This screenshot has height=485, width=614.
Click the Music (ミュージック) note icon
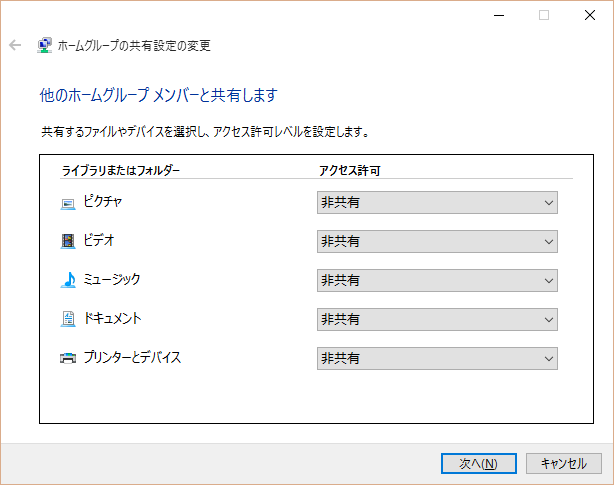(x=68, y=280)
